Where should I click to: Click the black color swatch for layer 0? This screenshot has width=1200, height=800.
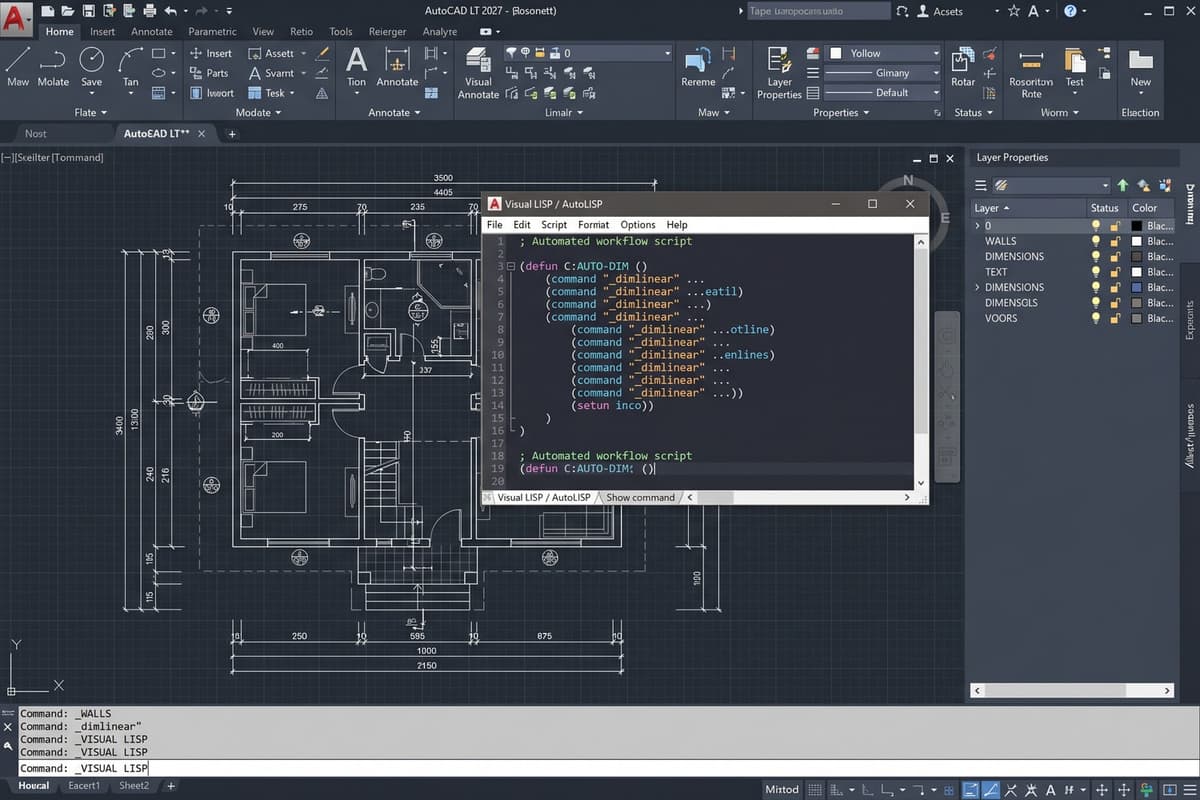1136,226
